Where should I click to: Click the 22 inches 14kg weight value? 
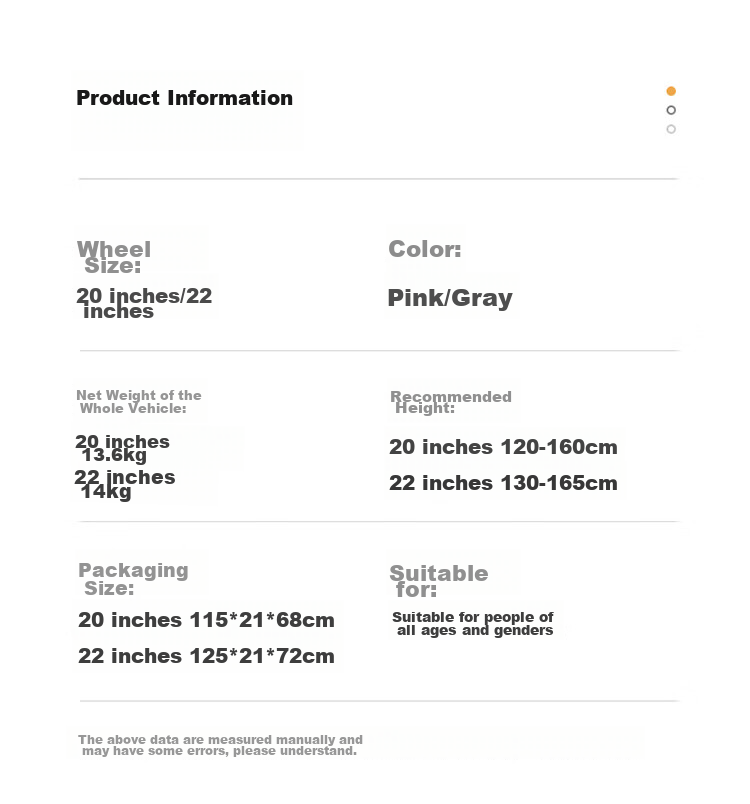125,484
